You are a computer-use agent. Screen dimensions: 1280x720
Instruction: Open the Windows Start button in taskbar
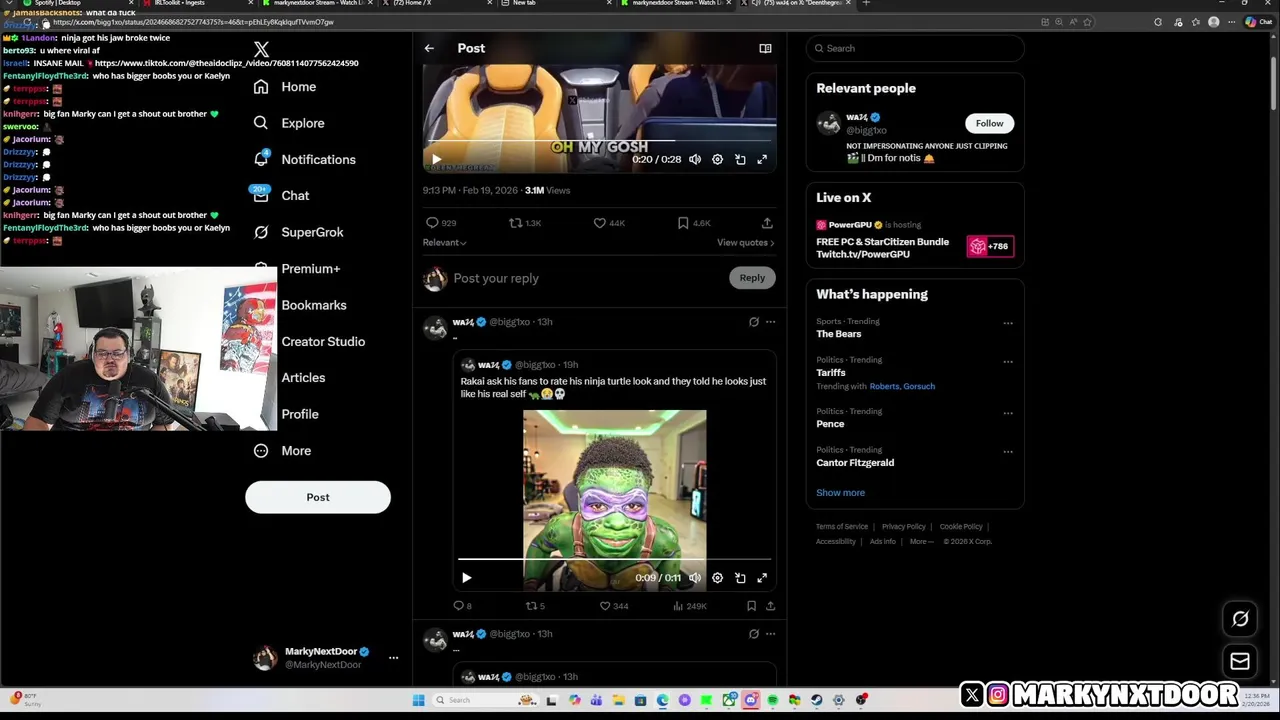tap(418, 700)
